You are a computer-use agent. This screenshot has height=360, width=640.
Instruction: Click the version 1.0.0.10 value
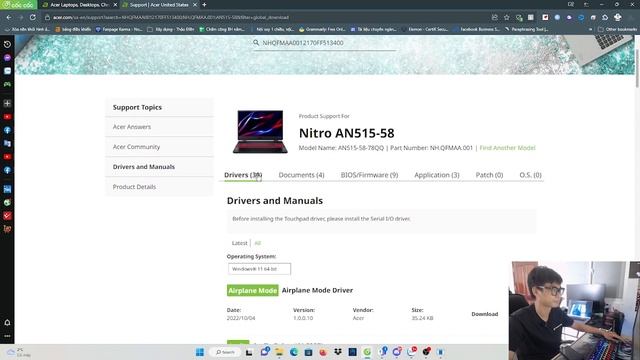[303, 318]
